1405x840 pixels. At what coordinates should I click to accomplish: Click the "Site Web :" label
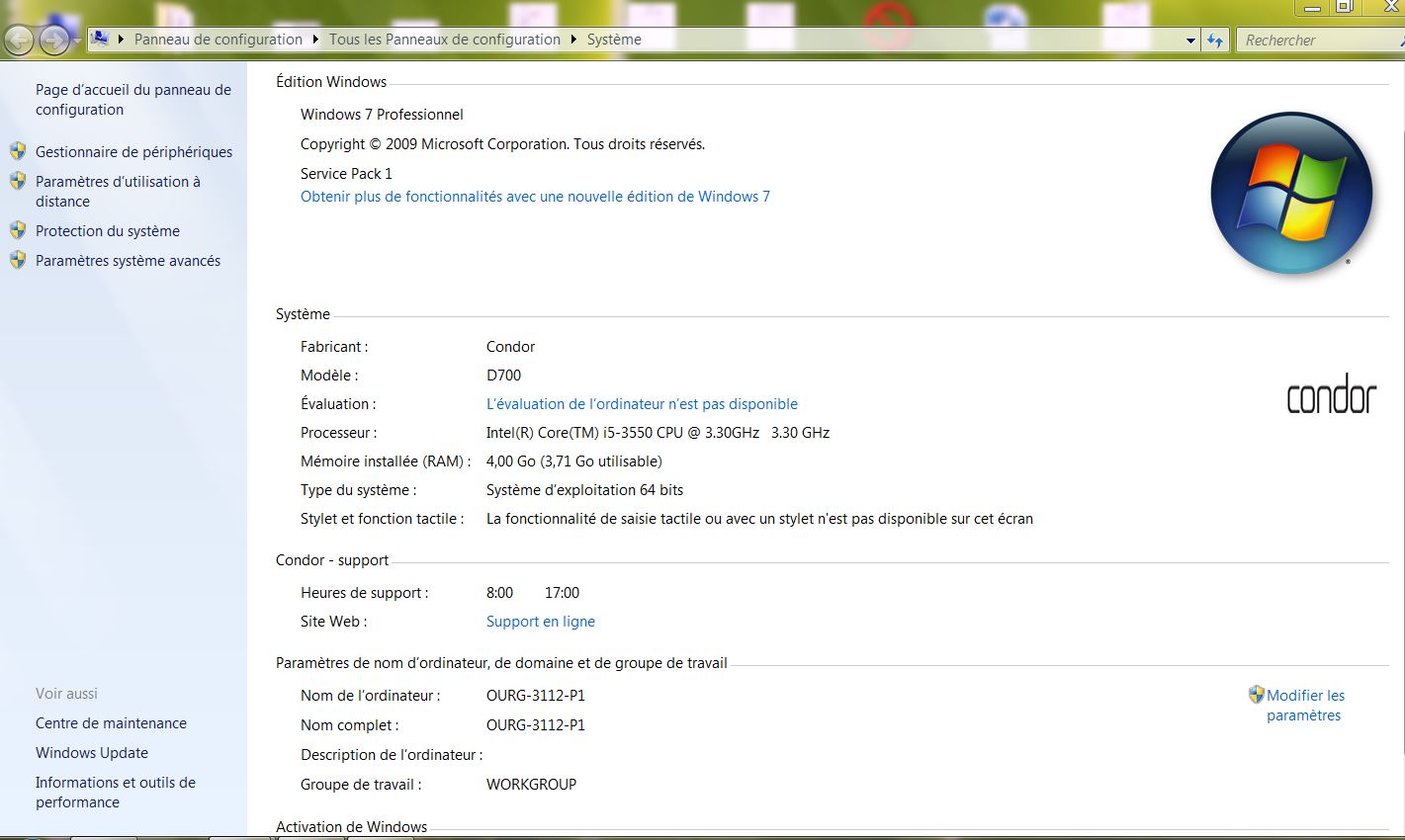(333, 622)
